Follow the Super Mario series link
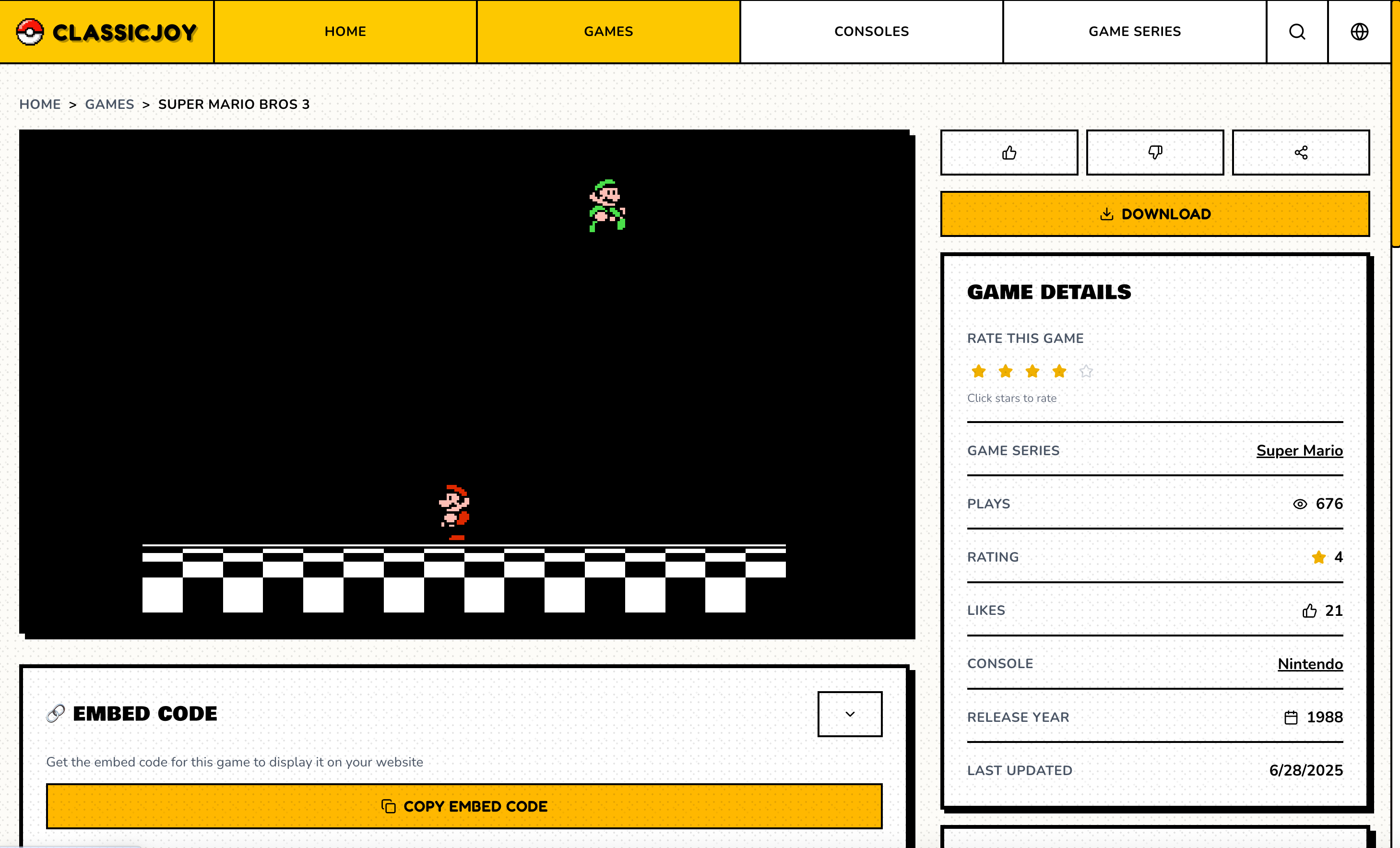Viewport: 1400px width, 848px height. pos(1299,450)
